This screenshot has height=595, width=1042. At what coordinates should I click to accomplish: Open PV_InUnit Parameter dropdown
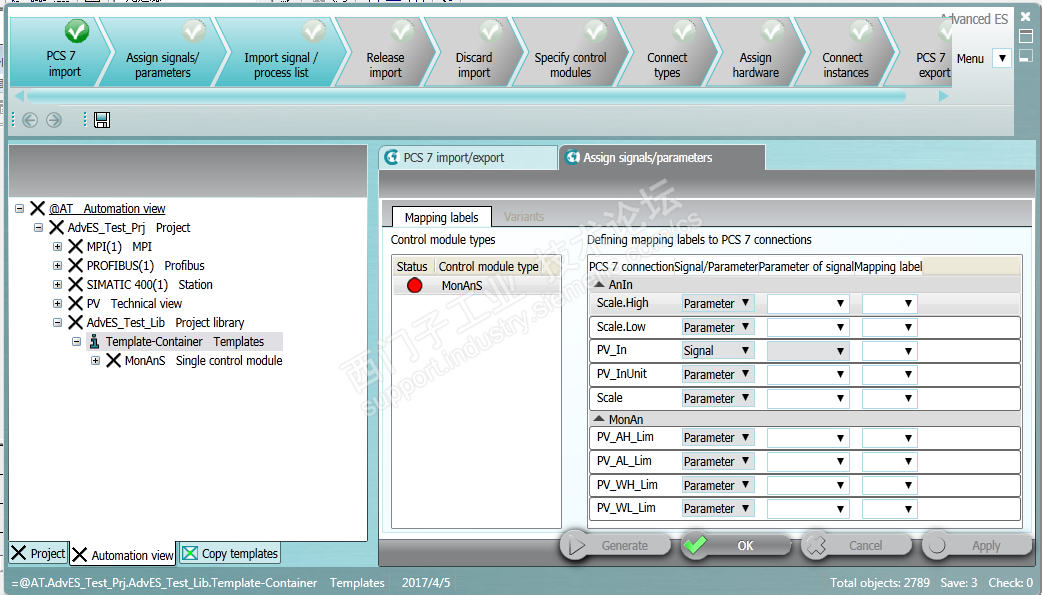coord(718,374)
